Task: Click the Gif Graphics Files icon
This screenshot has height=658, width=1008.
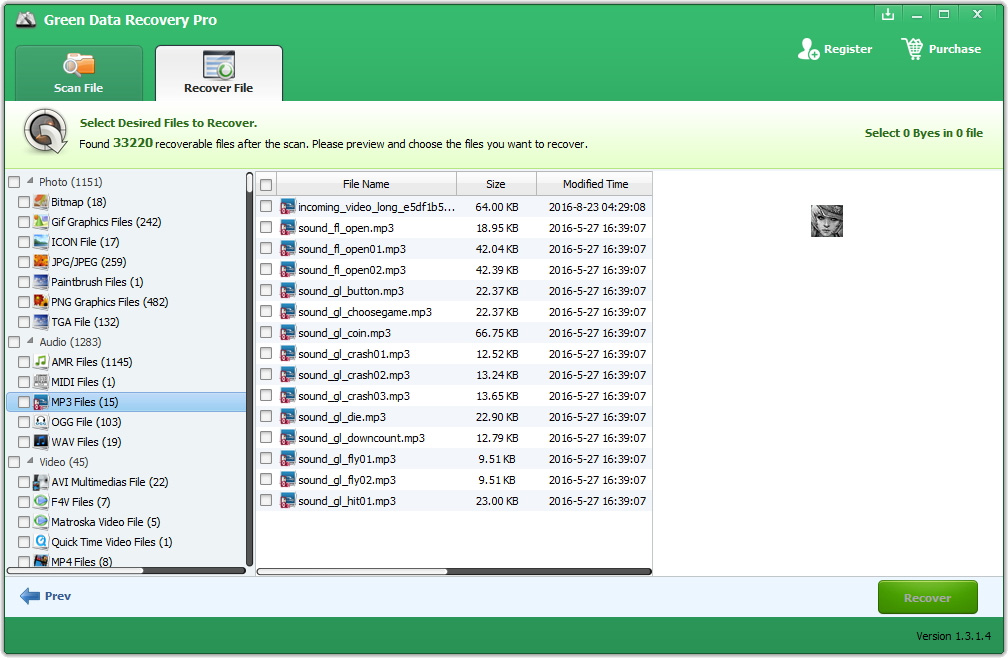Action: tap(41, 222)
